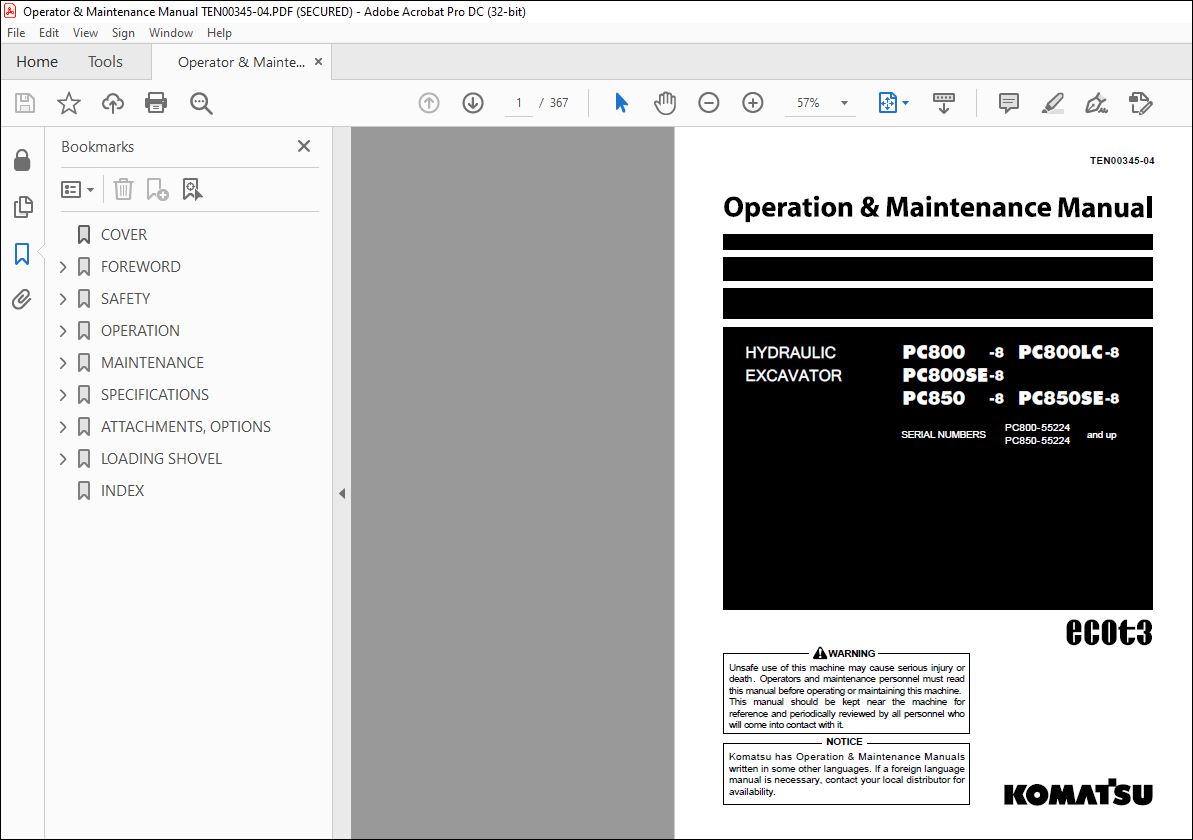Open the File menu
This screenshot has height=840, width=1193.
point(16,33)
